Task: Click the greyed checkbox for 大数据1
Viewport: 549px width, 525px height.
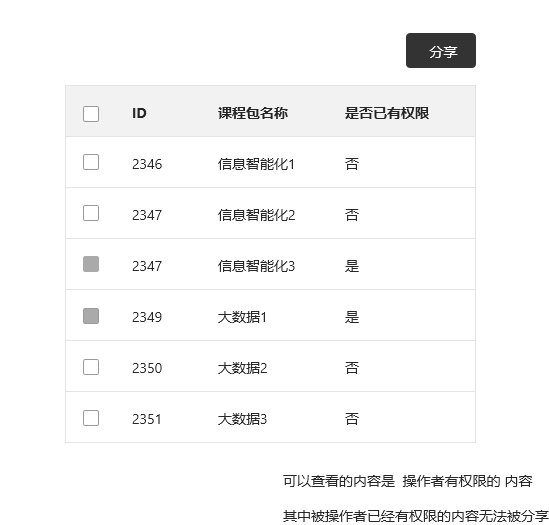Action: point(91,316)
